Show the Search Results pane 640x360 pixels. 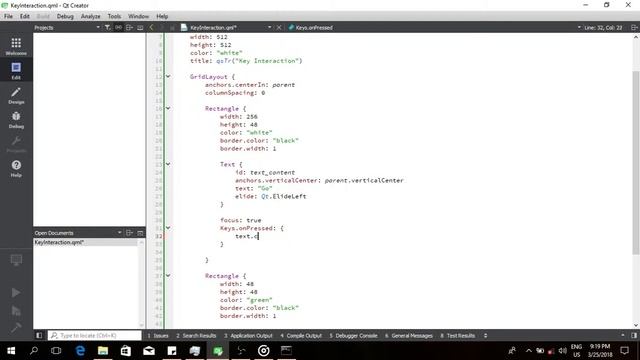(x=196, y=336)
